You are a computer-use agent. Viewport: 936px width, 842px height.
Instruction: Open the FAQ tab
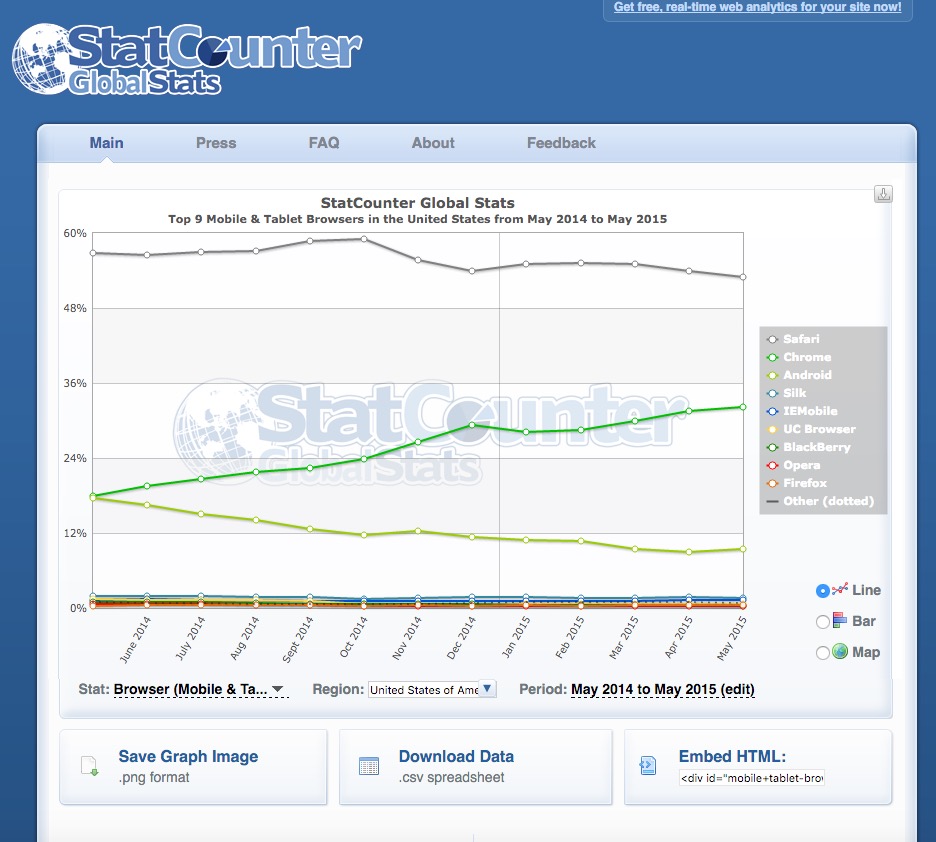coord(324,143)
